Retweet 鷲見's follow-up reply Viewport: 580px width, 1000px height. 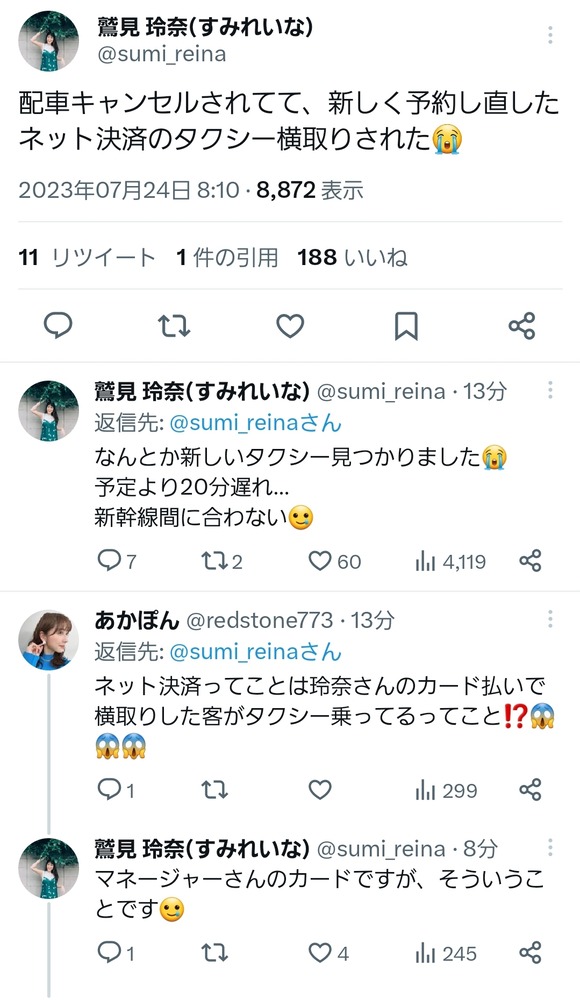point(215,562)
